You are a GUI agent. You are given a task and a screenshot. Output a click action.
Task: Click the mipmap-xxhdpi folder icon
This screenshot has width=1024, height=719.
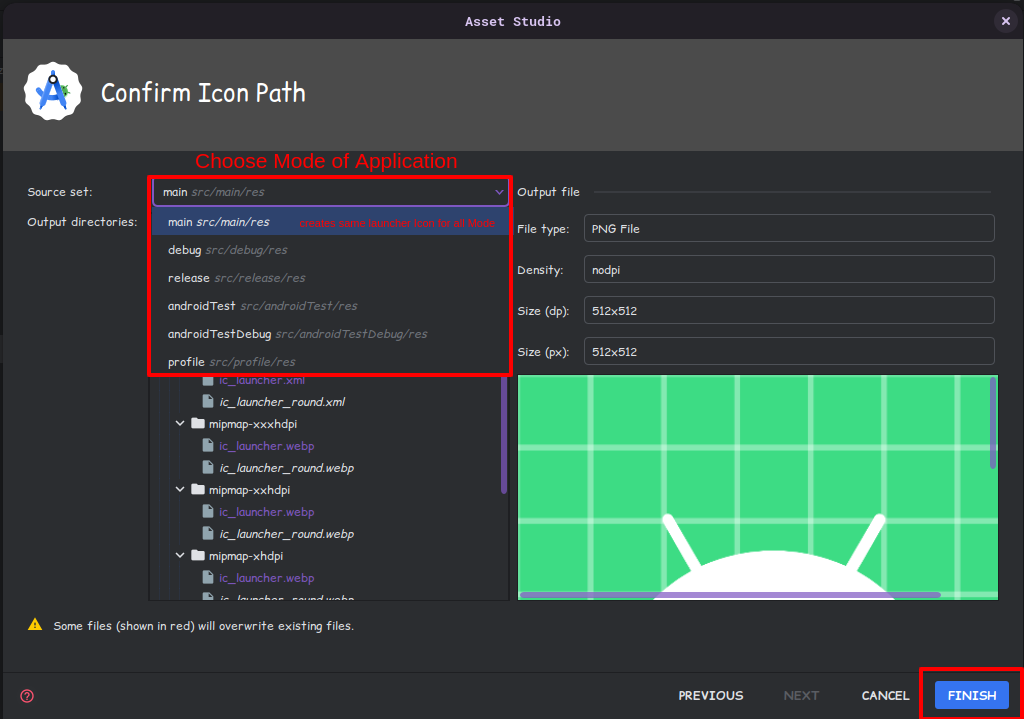(x=198, y=490)
